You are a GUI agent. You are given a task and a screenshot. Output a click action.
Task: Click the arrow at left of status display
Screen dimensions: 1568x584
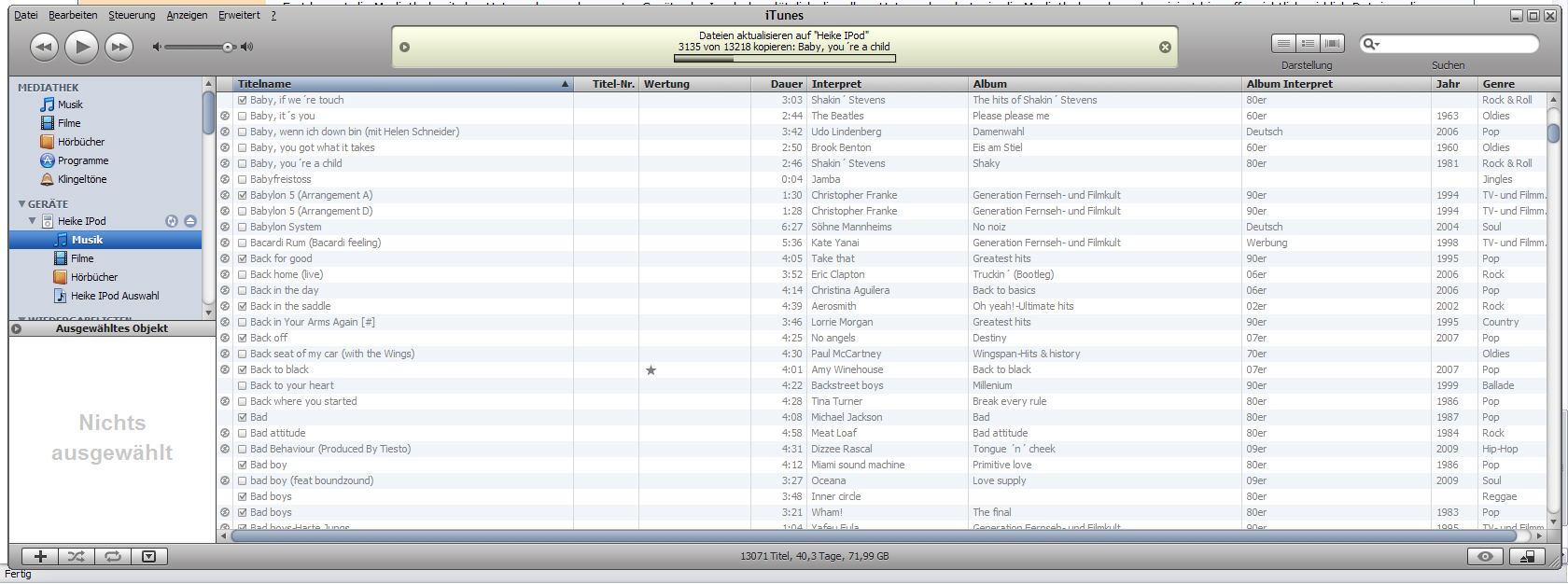[404, 48]
